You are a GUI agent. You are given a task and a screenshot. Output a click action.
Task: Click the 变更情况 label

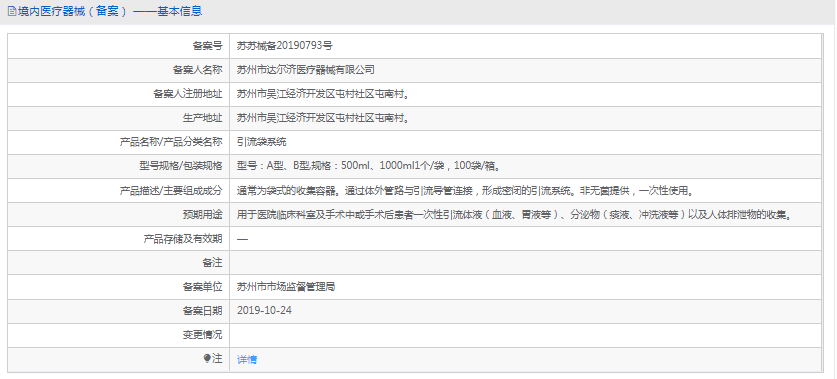coord(202,335)
